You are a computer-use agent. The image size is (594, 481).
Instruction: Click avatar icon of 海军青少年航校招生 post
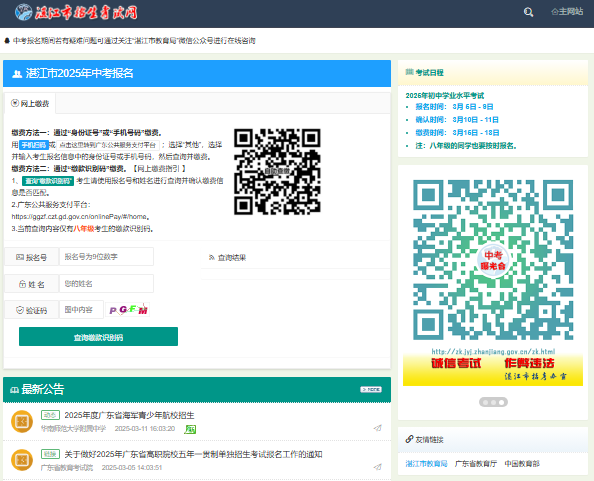click(x=22, y=421)
